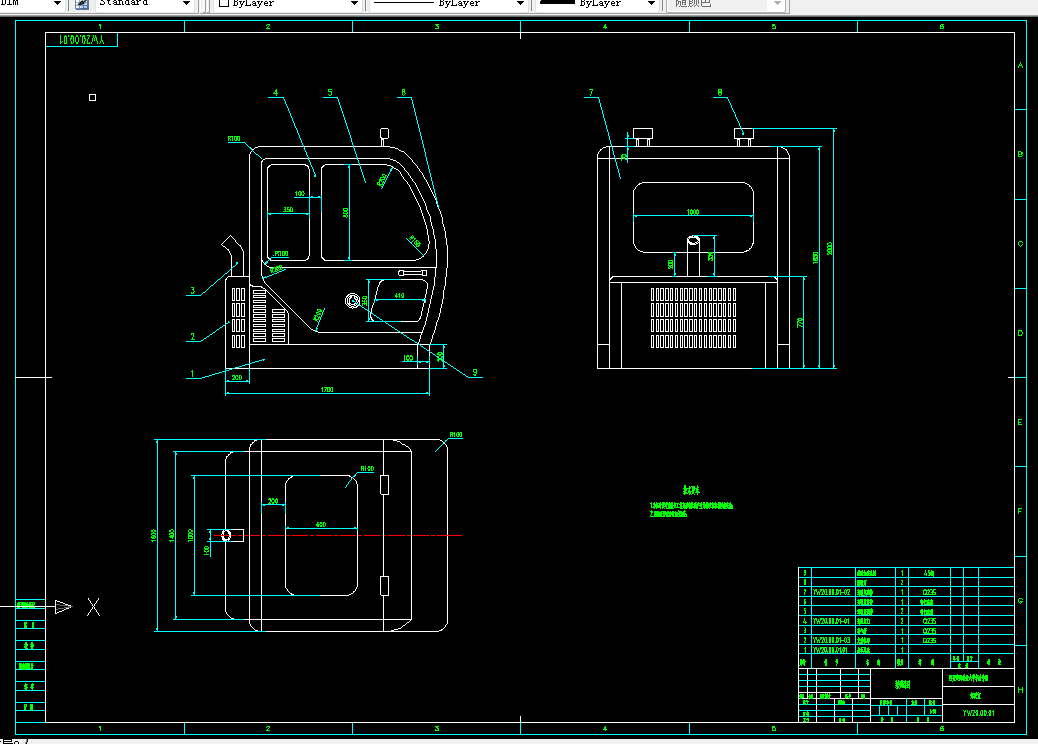
Task: Select callout number 4 above the side view
Action: pyautogui.click(x=275, y=93)
